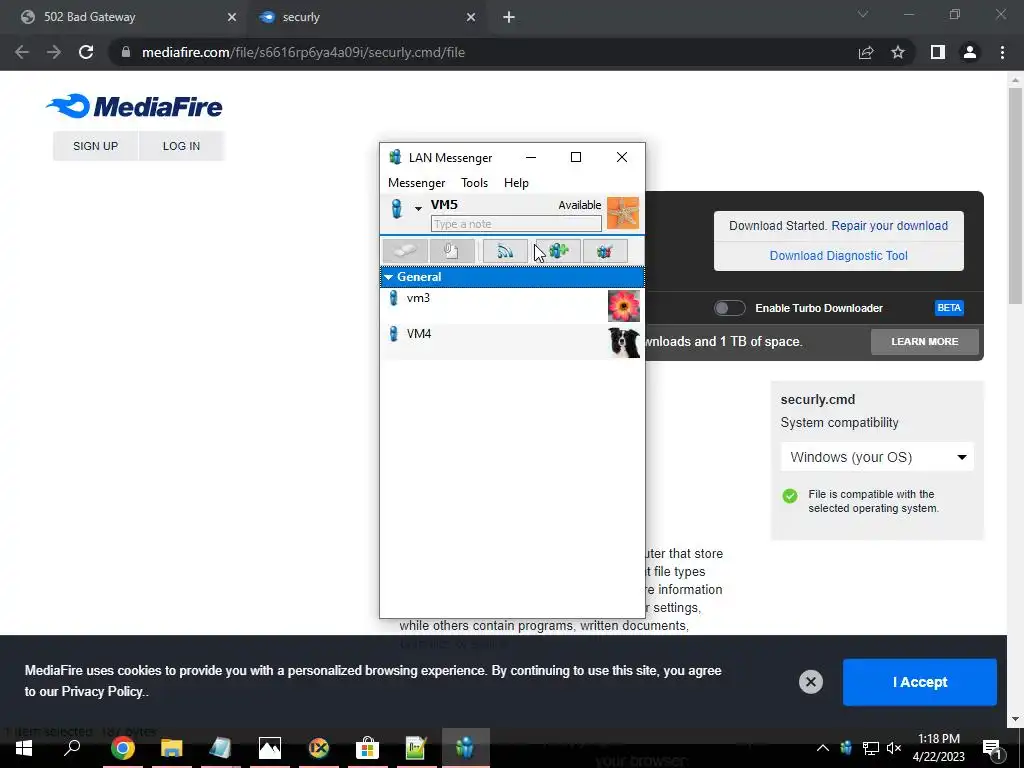The width and height of the screenshot is (1024, 768).
Task: Select the vm3 contact
Action: click(512, 306)
